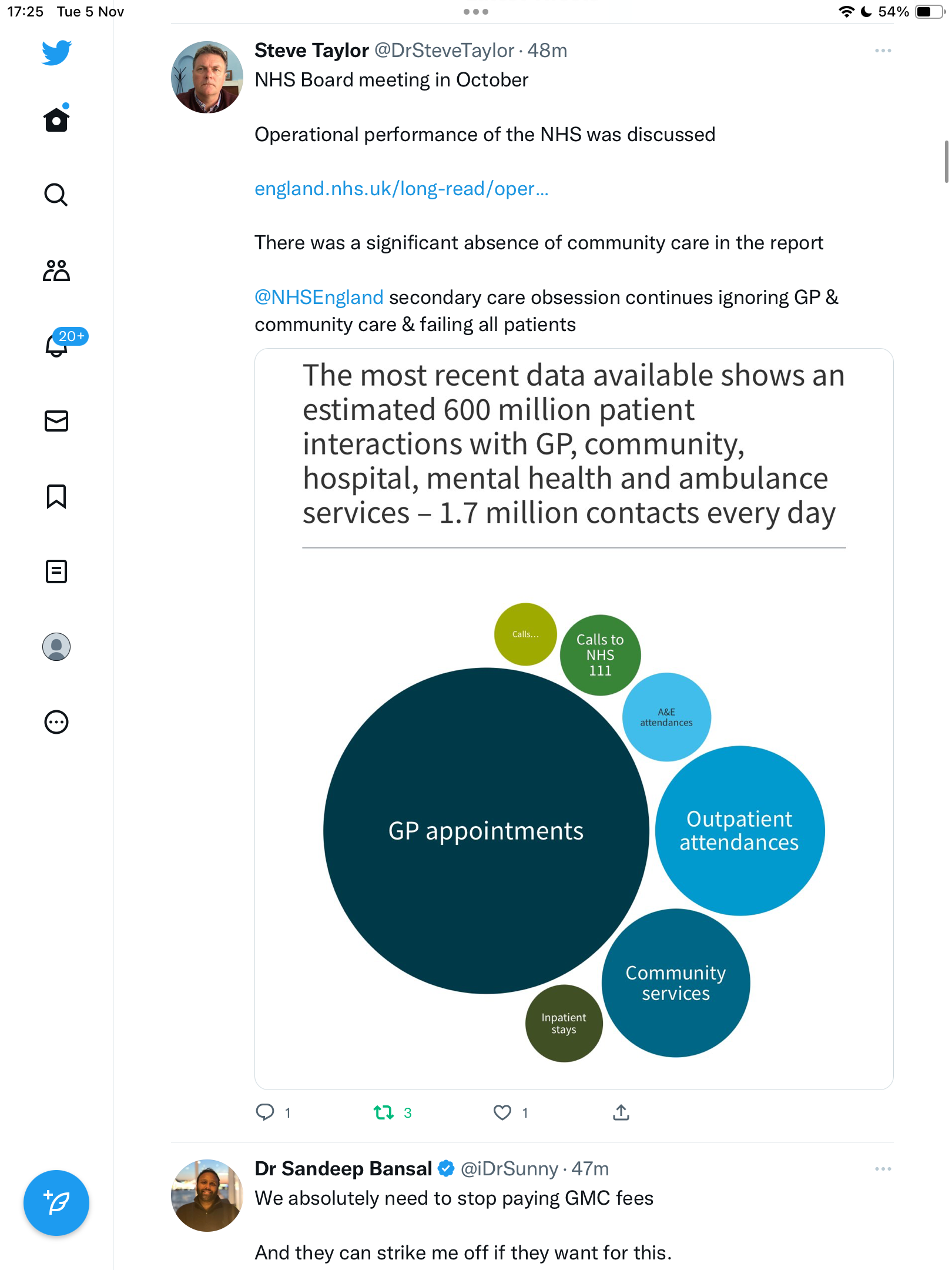Open the GP appointments chart image
The width and height of the screenshot is (952, 1270).
coord(574,719)
